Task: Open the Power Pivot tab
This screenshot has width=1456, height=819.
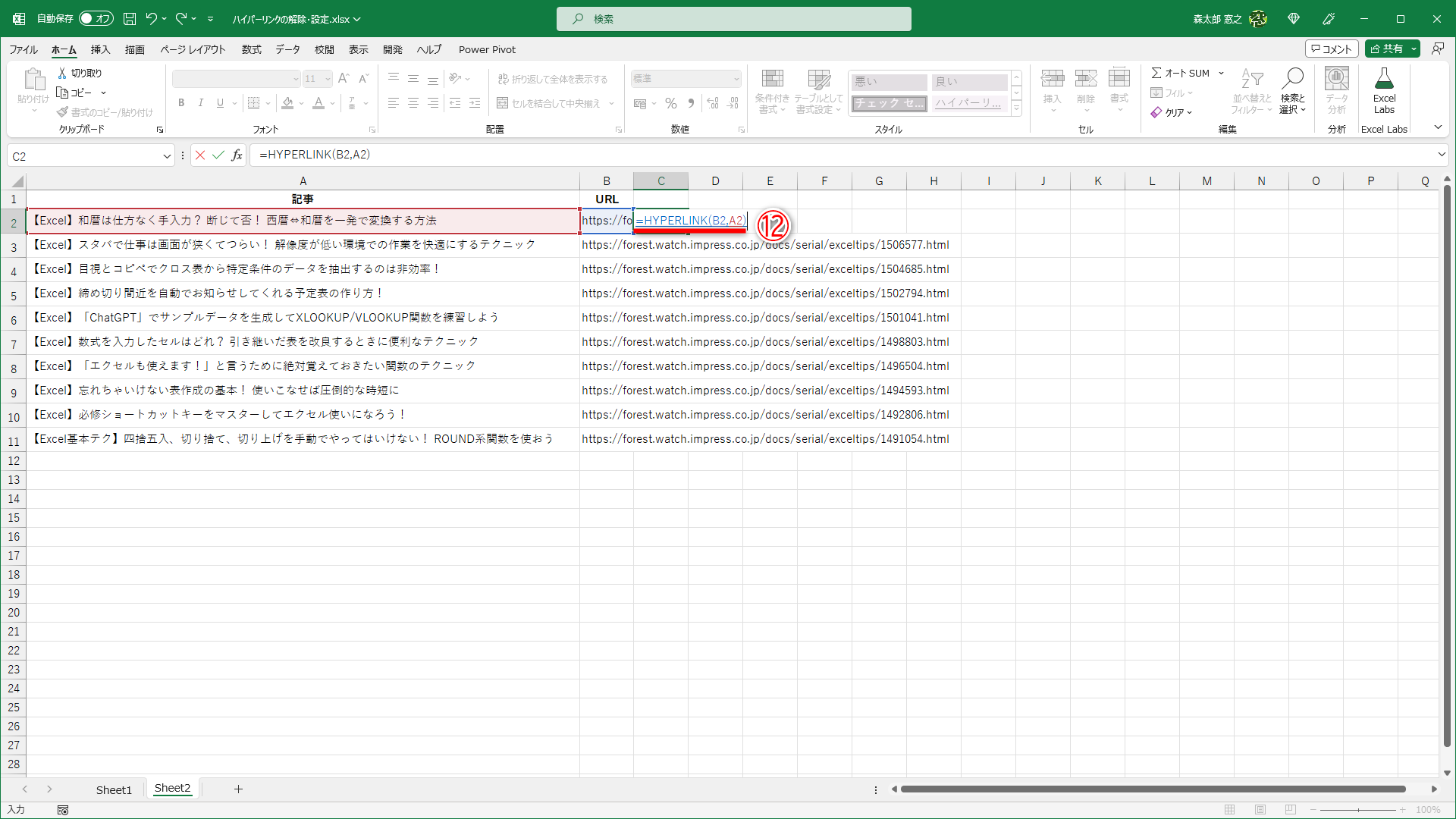Action: (487, 49)
